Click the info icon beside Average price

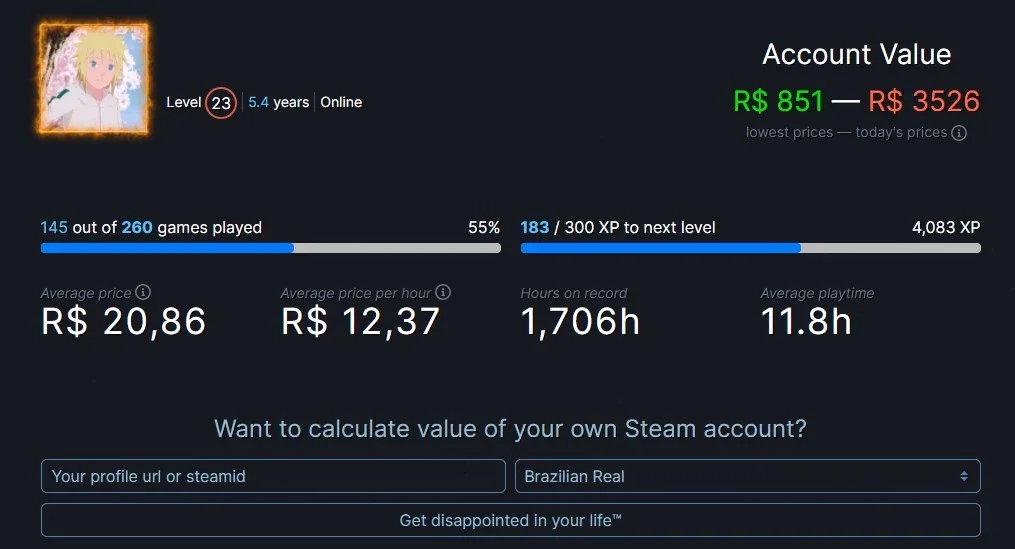[143, 293]
